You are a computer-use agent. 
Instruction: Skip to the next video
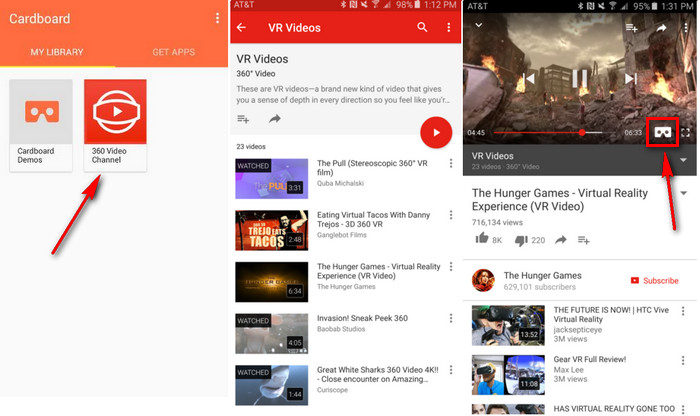tap(630, 79)
